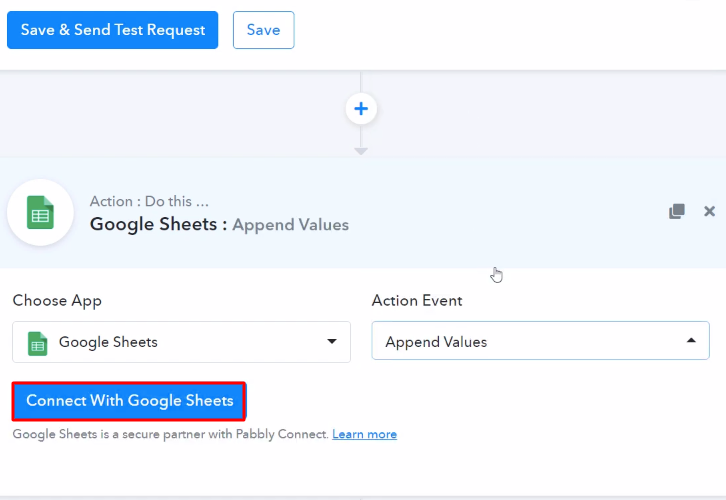Click the Google Sheets action logo
This screenshot has height=500, width=726.
pyautogui.click(x=40, y=212)
